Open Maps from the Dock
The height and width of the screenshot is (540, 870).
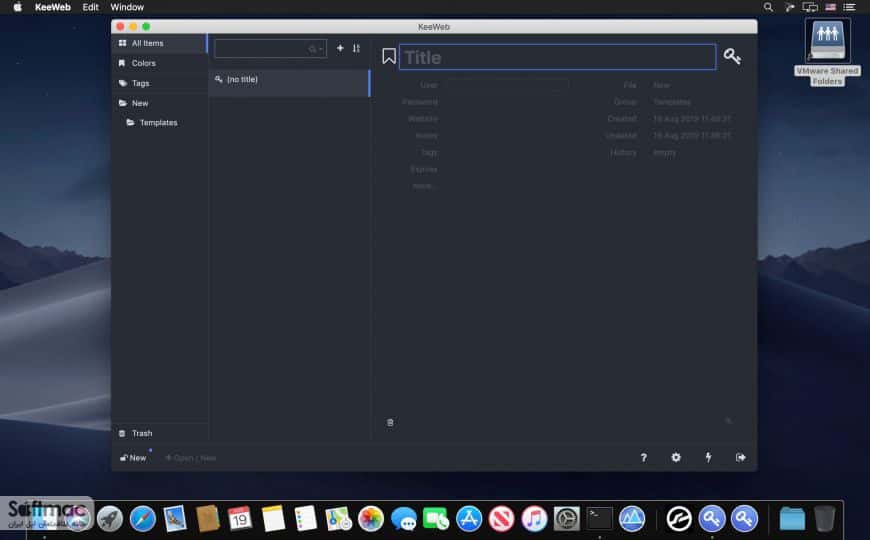tap(338, 519)
